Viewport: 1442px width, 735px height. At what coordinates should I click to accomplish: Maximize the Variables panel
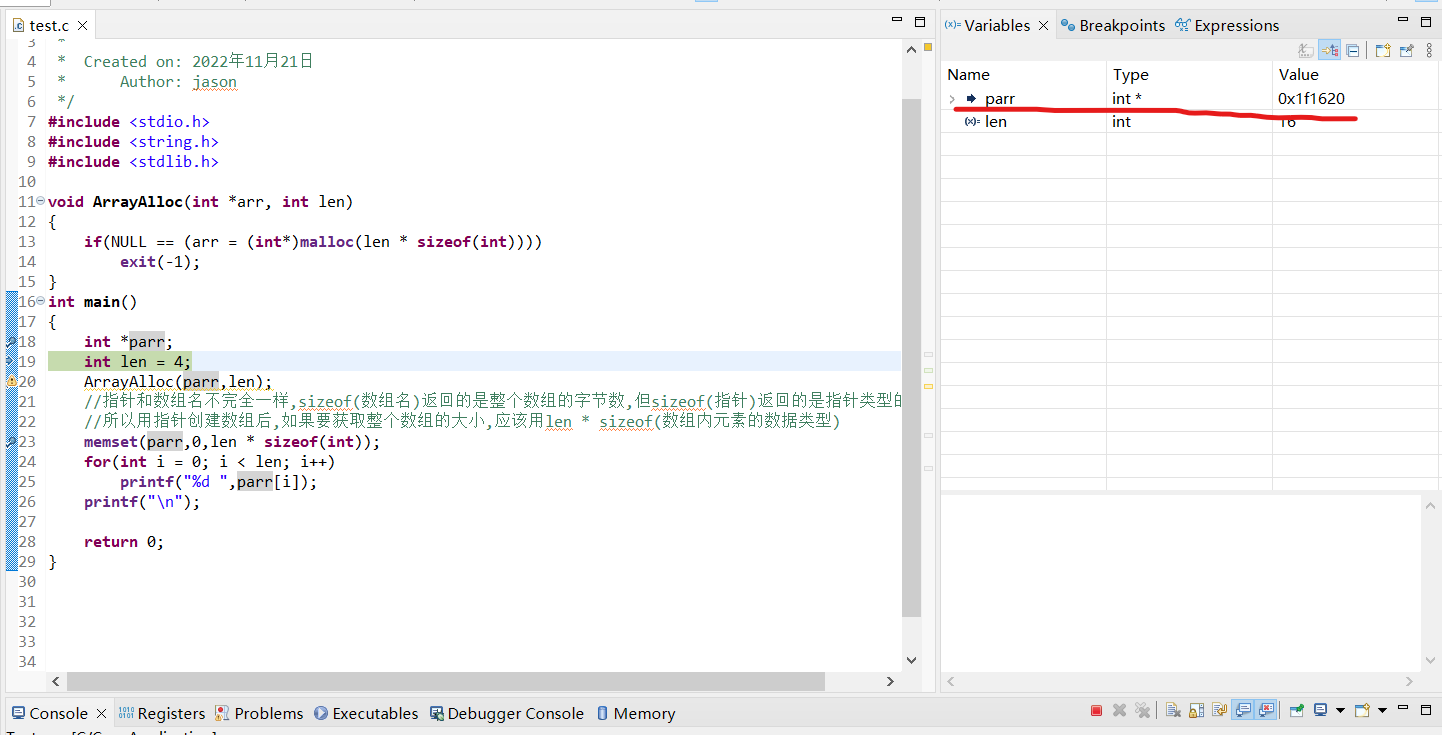click(x=1426, y=22)
